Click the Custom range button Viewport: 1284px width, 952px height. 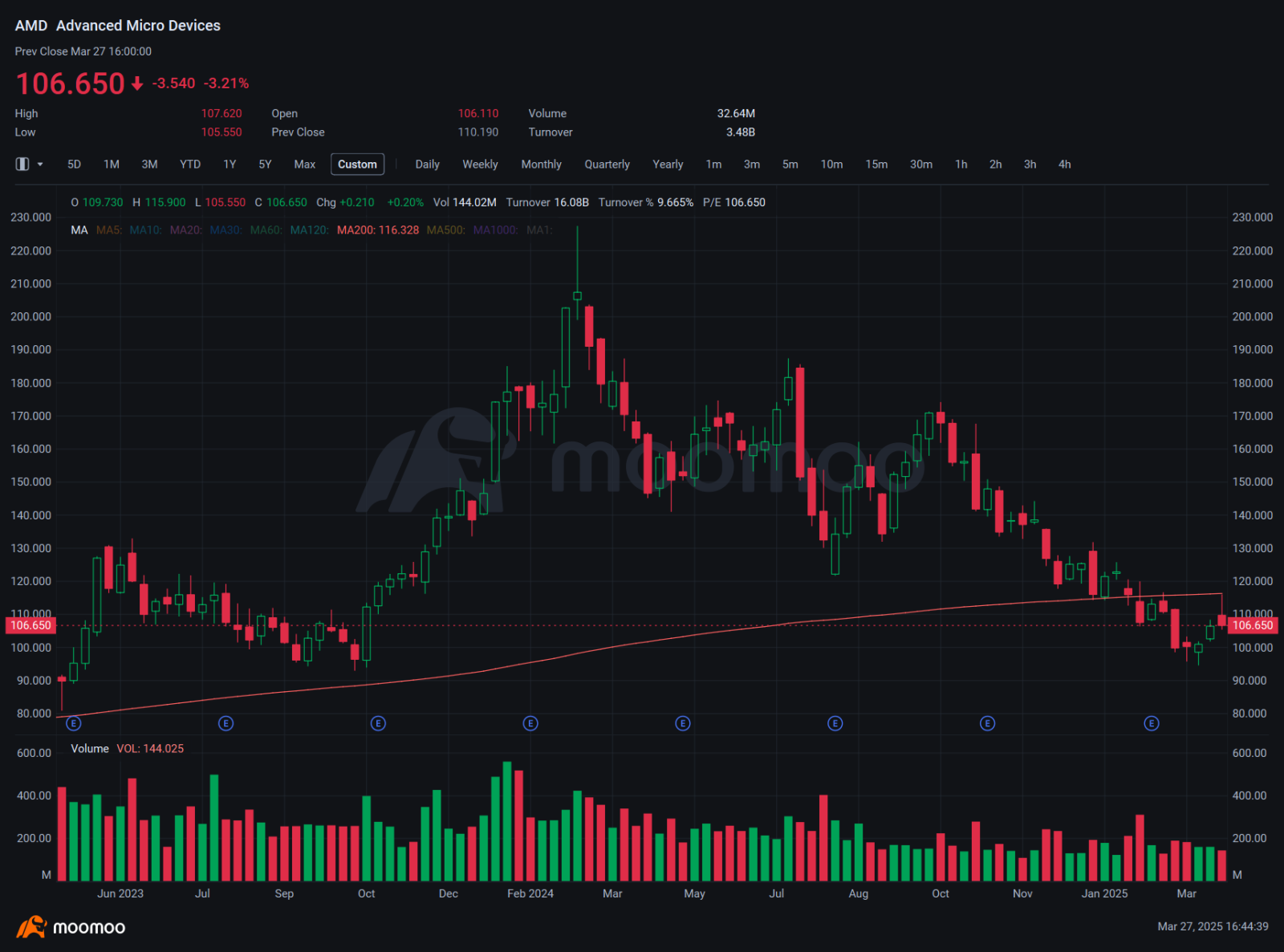point(357,165)
